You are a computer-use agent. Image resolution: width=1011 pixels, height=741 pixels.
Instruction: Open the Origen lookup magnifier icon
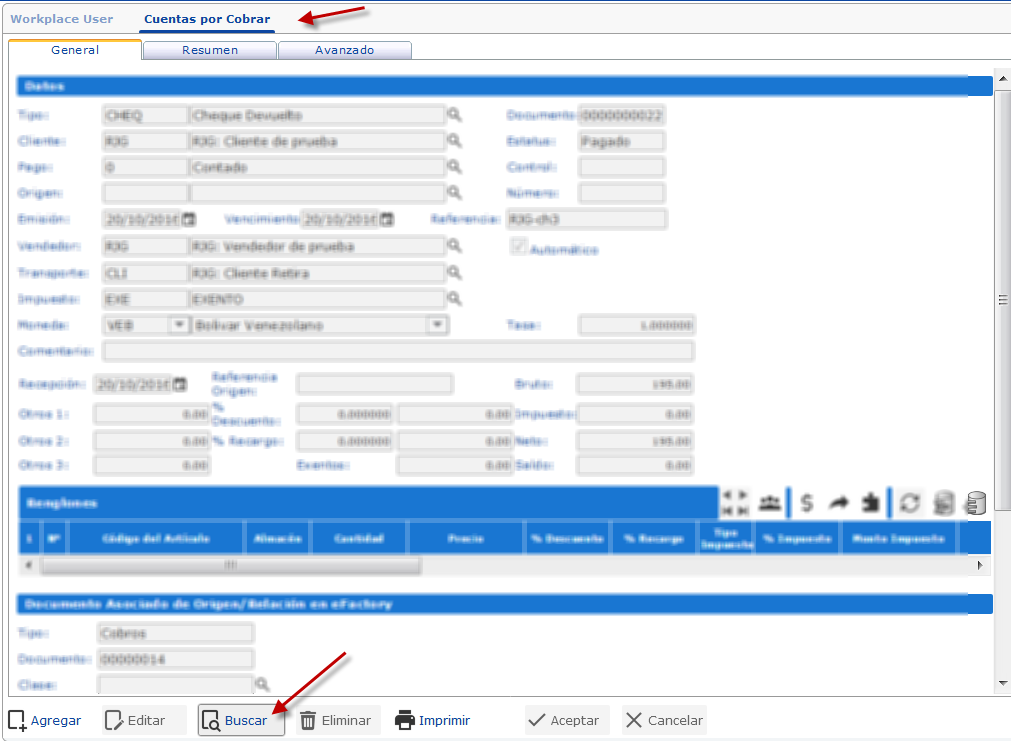pos(455,192)
